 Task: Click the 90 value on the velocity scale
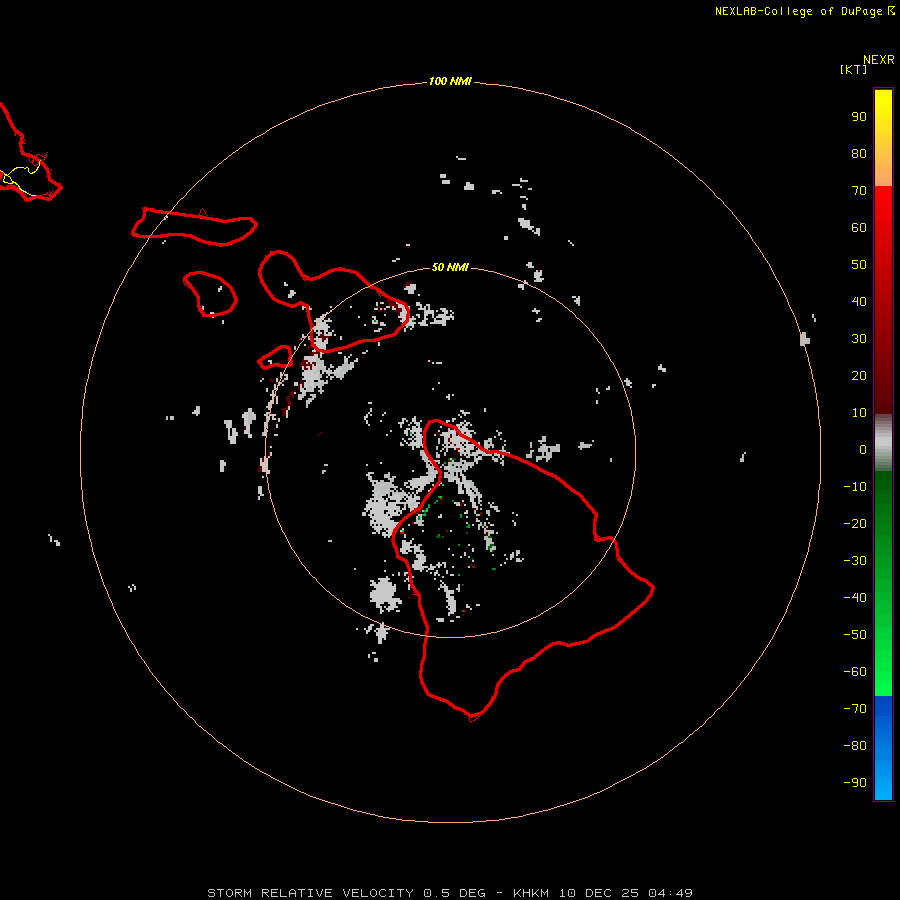pyautogui.click(x=859, y=117)
